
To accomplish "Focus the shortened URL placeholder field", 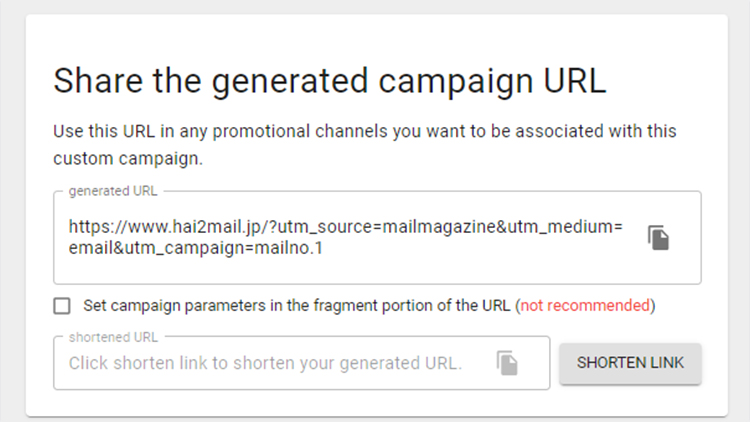I will 301,363.
